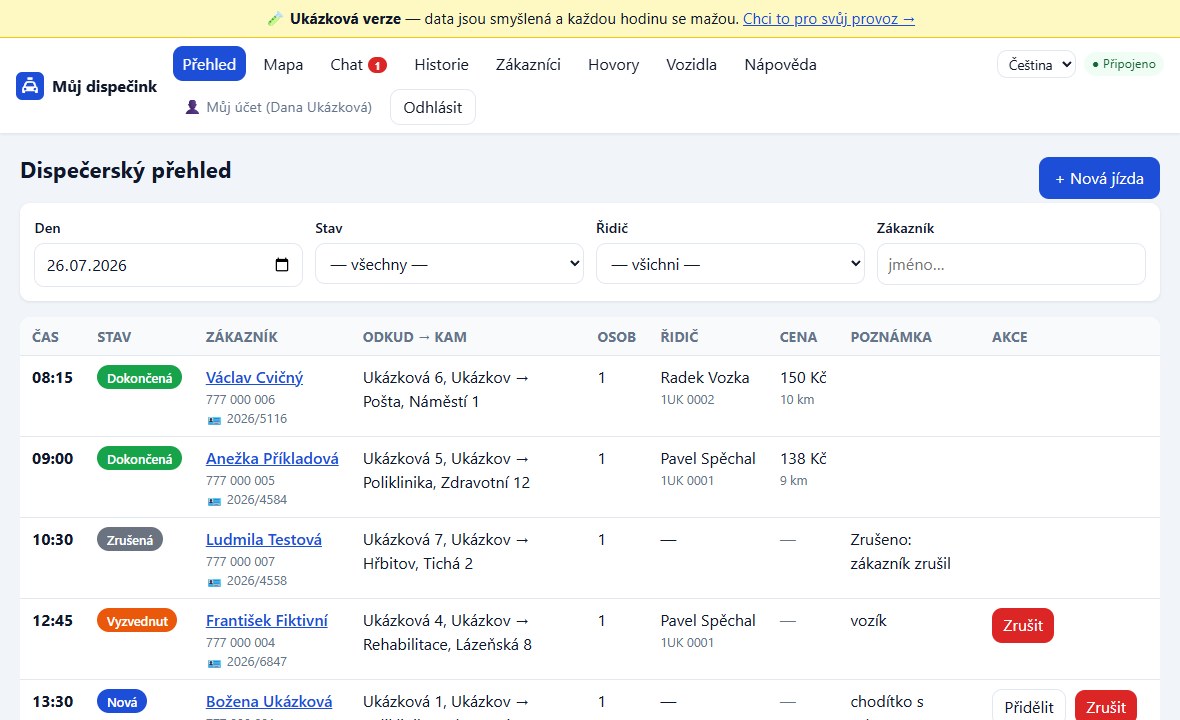Open the Čeština language dropdown
Screen dimensions: 1180x720
click(x=1036, y=65)
